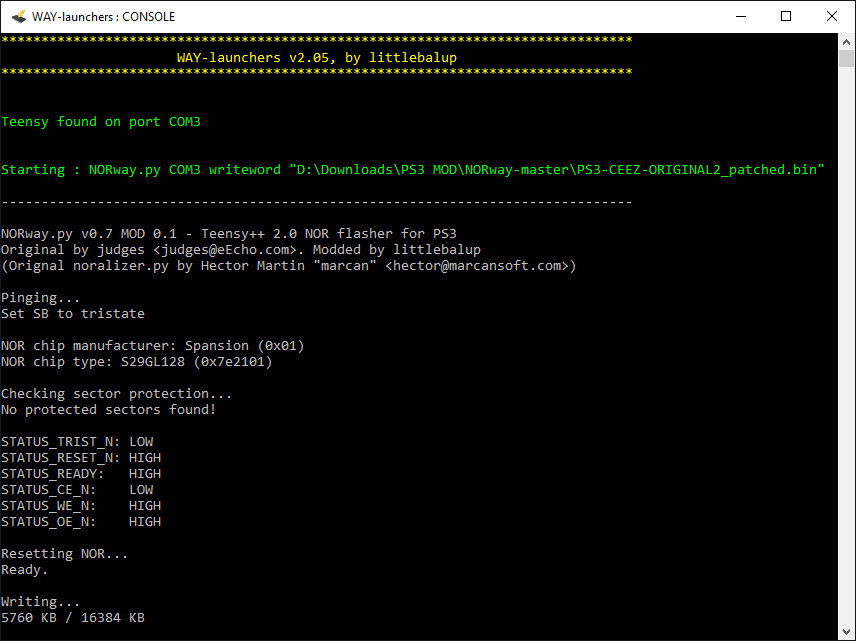Minimize the WAY-launchers console window
856x641 pixels.
[x=741, y=16]
